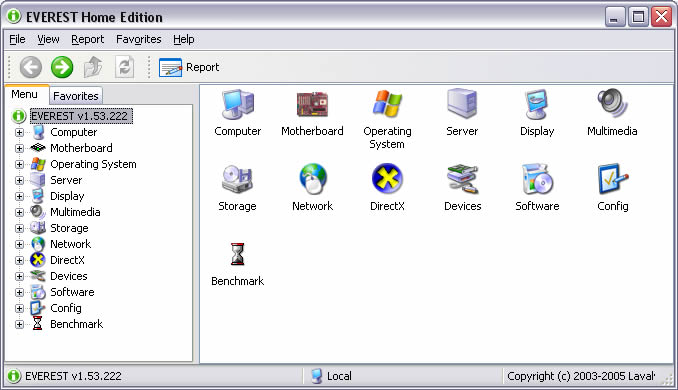The image size is (678, 390).
Task: Open the Favorites menu in menu bar
Action: (x=139, y=39)
